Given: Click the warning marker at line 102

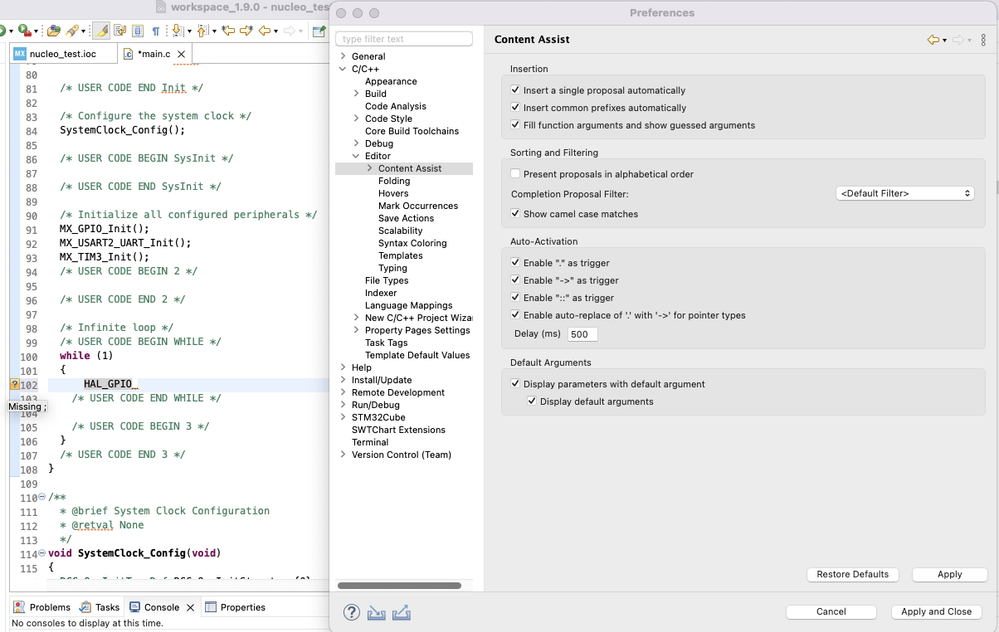Looking at the screenshot, I should tap(15, 384).
